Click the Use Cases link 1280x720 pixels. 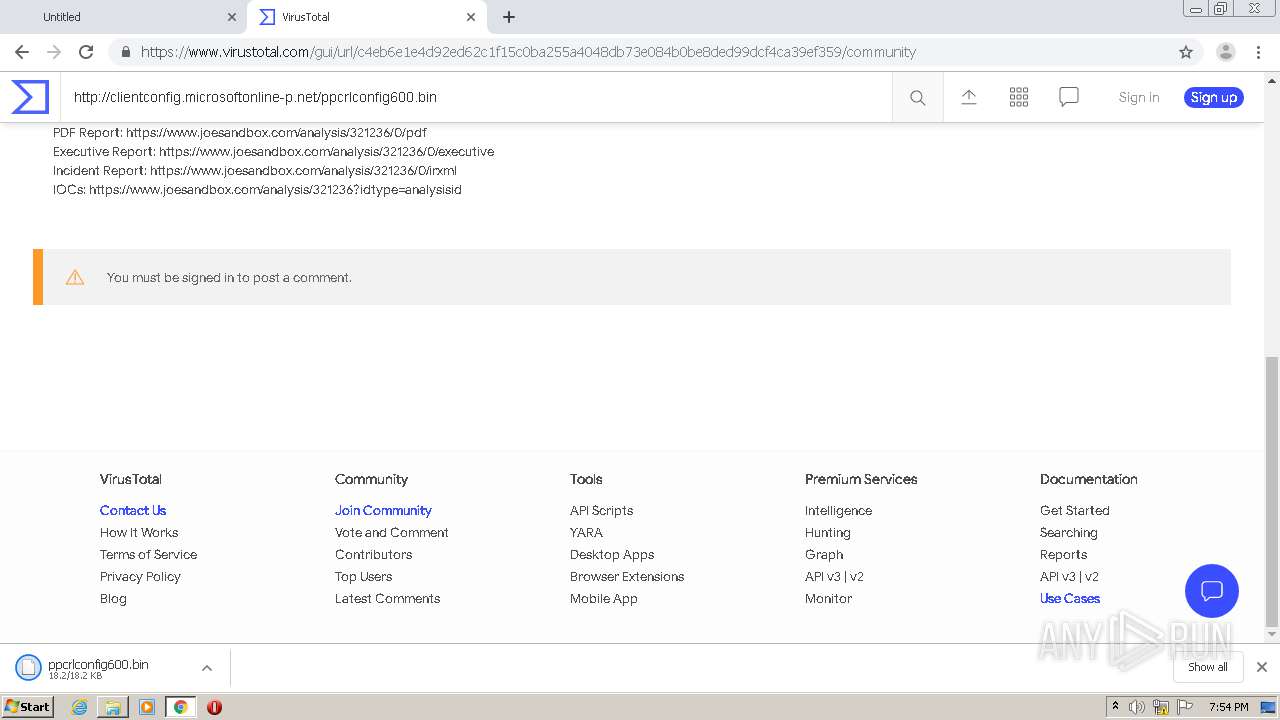click(x=1069, y=598)
